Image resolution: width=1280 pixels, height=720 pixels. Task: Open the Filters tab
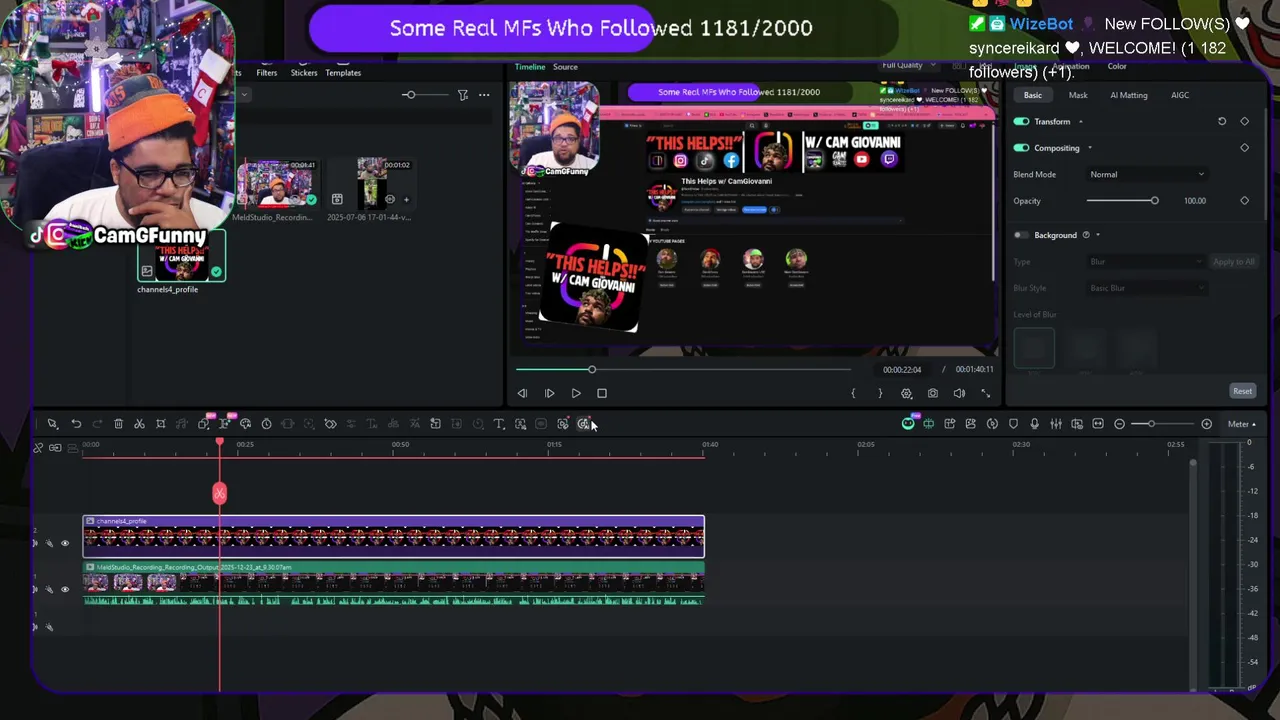(x=267, y=72)
